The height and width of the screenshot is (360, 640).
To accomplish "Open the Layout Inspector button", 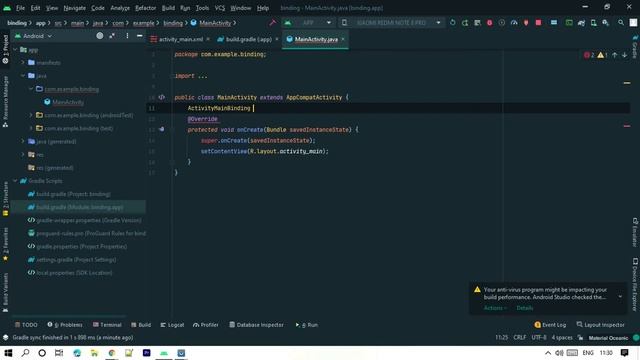I will pyautogui.click(x=600, y=325).
